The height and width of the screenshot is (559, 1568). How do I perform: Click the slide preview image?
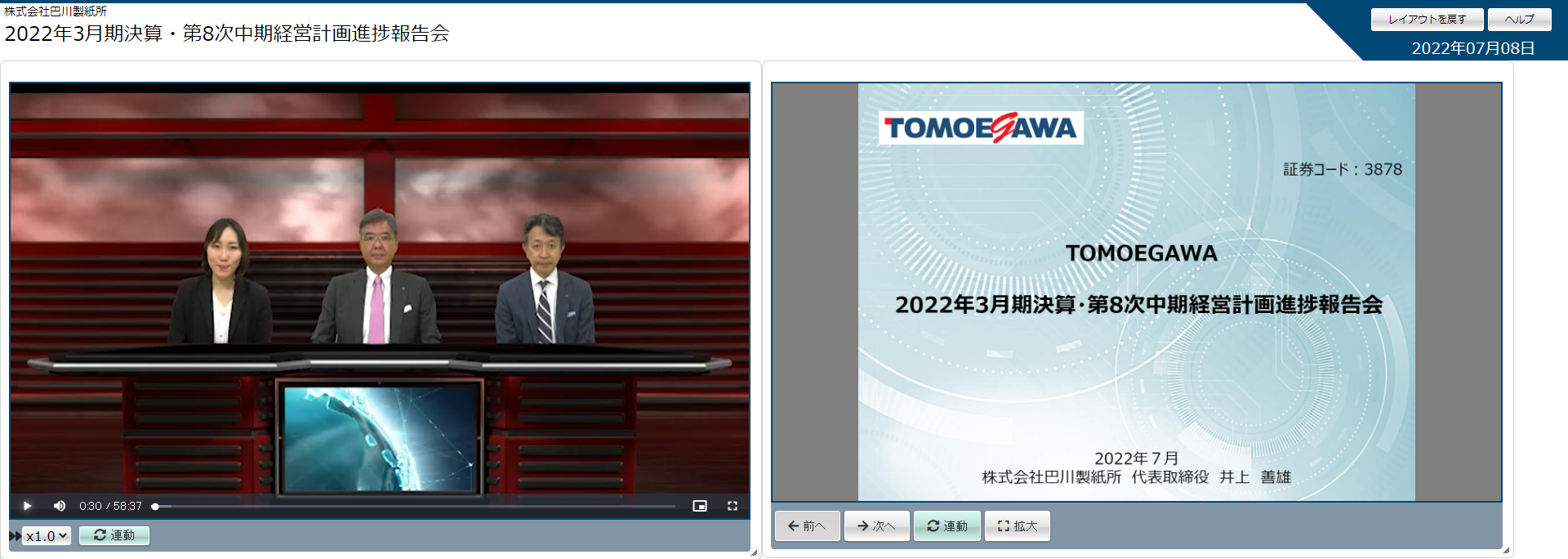pos(1137,292)
